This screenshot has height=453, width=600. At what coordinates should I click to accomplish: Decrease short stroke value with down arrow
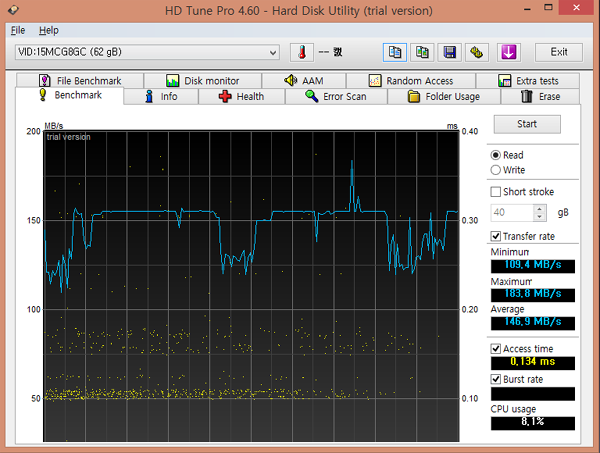(x=539, y=217)
